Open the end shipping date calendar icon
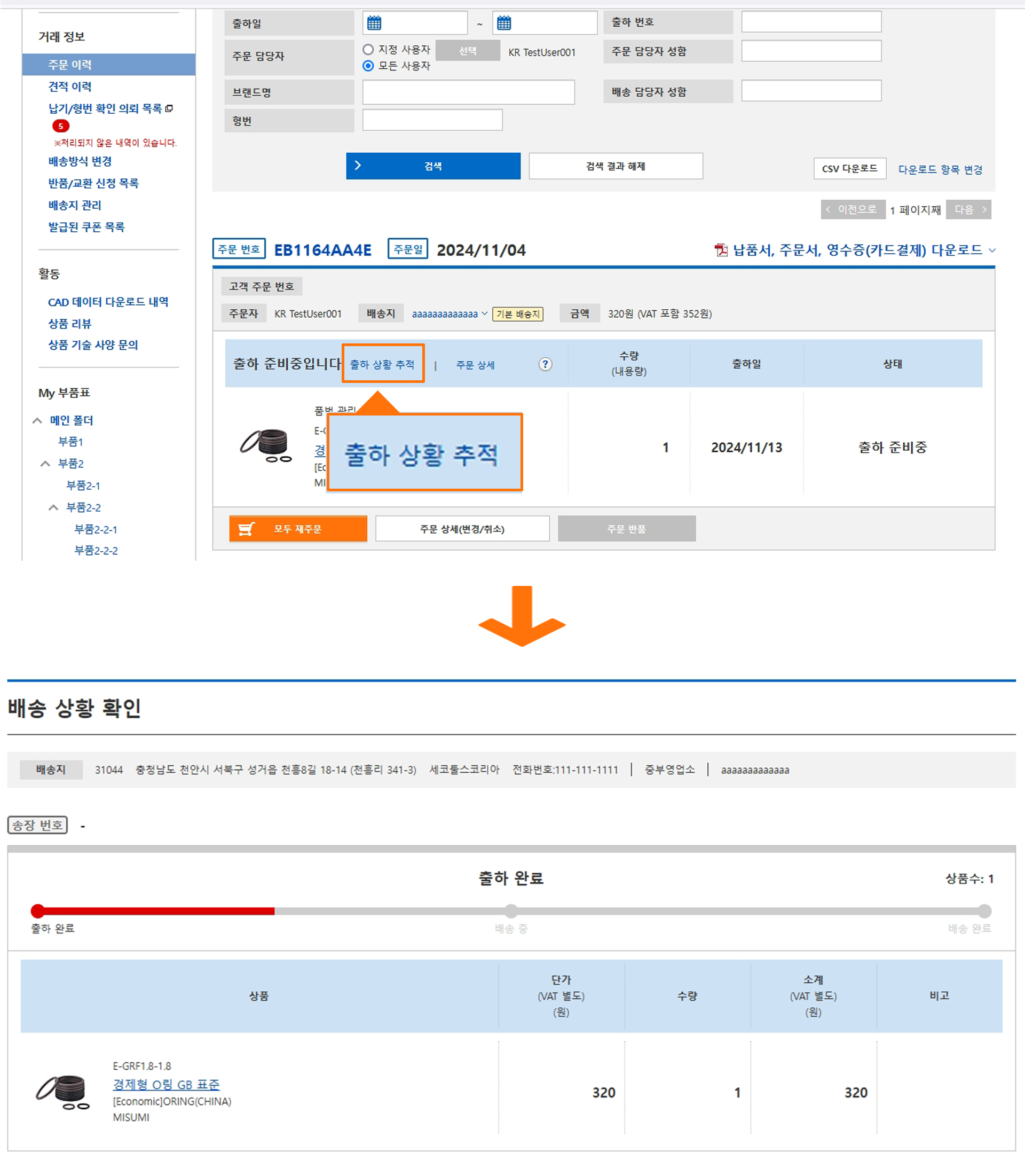Screen dimensions: 1025x1176 (504, 23)
